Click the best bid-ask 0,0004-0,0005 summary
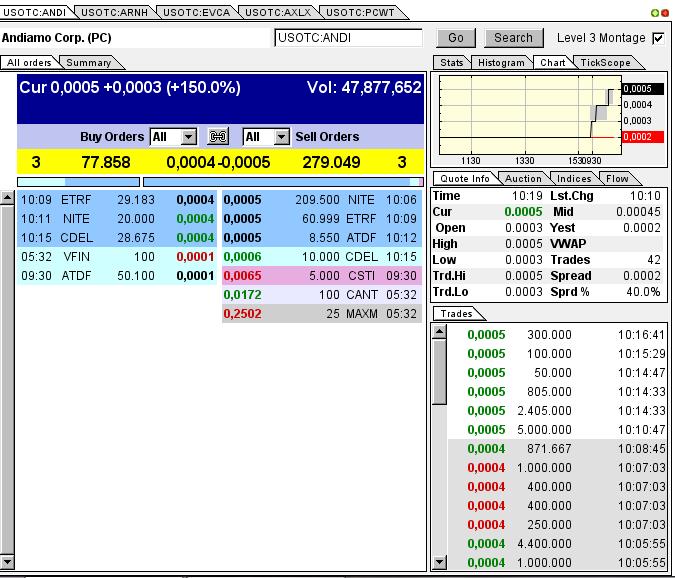 [218, 162]
